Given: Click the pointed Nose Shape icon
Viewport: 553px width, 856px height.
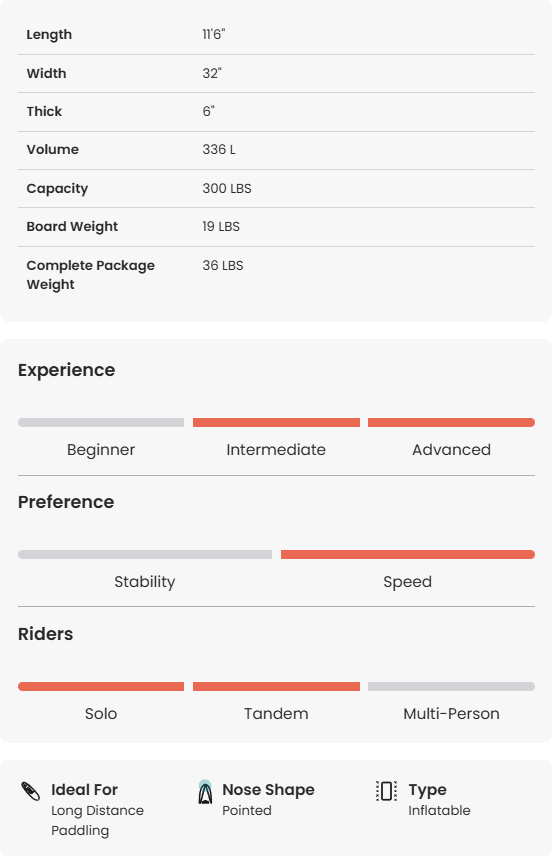Looking at the screenshot, I should click(205, 792).
